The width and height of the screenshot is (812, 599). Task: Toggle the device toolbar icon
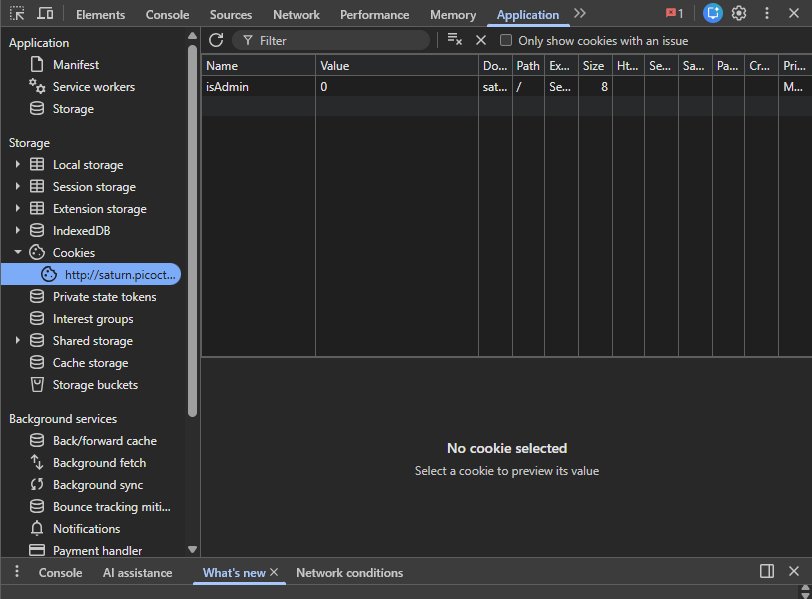[45, 13]
